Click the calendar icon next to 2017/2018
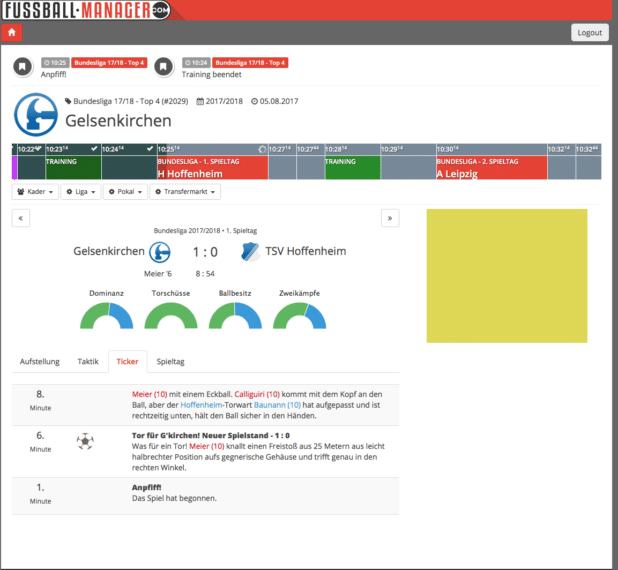 coord(200,101)
